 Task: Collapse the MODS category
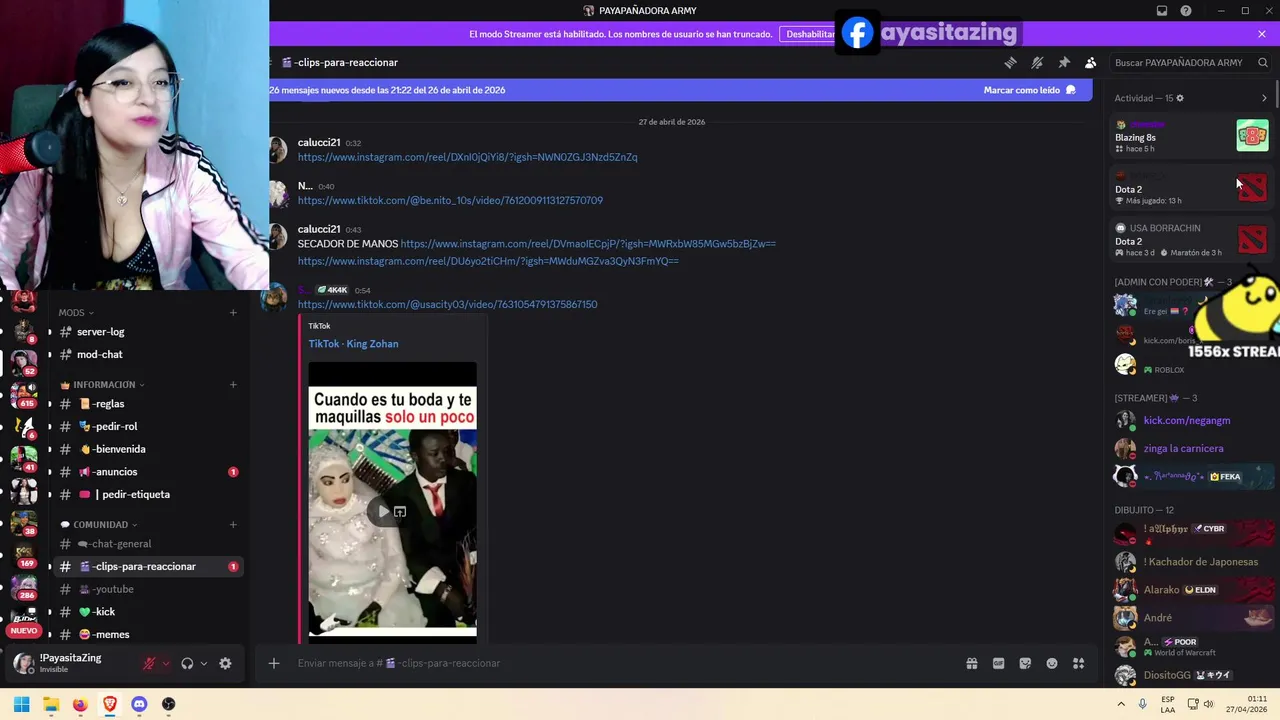pos(76,313)
